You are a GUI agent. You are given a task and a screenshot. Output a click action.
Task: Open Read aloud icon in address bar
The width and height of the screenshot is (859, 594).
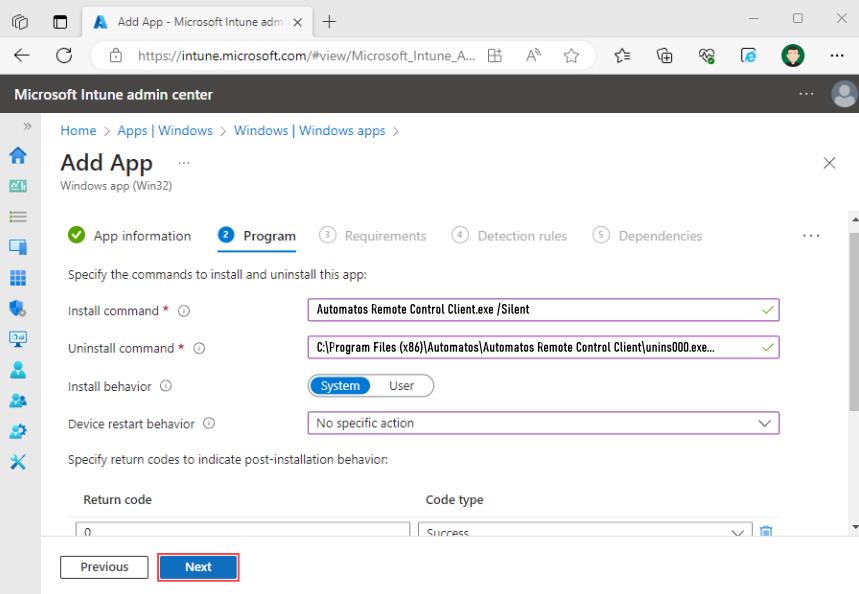coord(533,55)
